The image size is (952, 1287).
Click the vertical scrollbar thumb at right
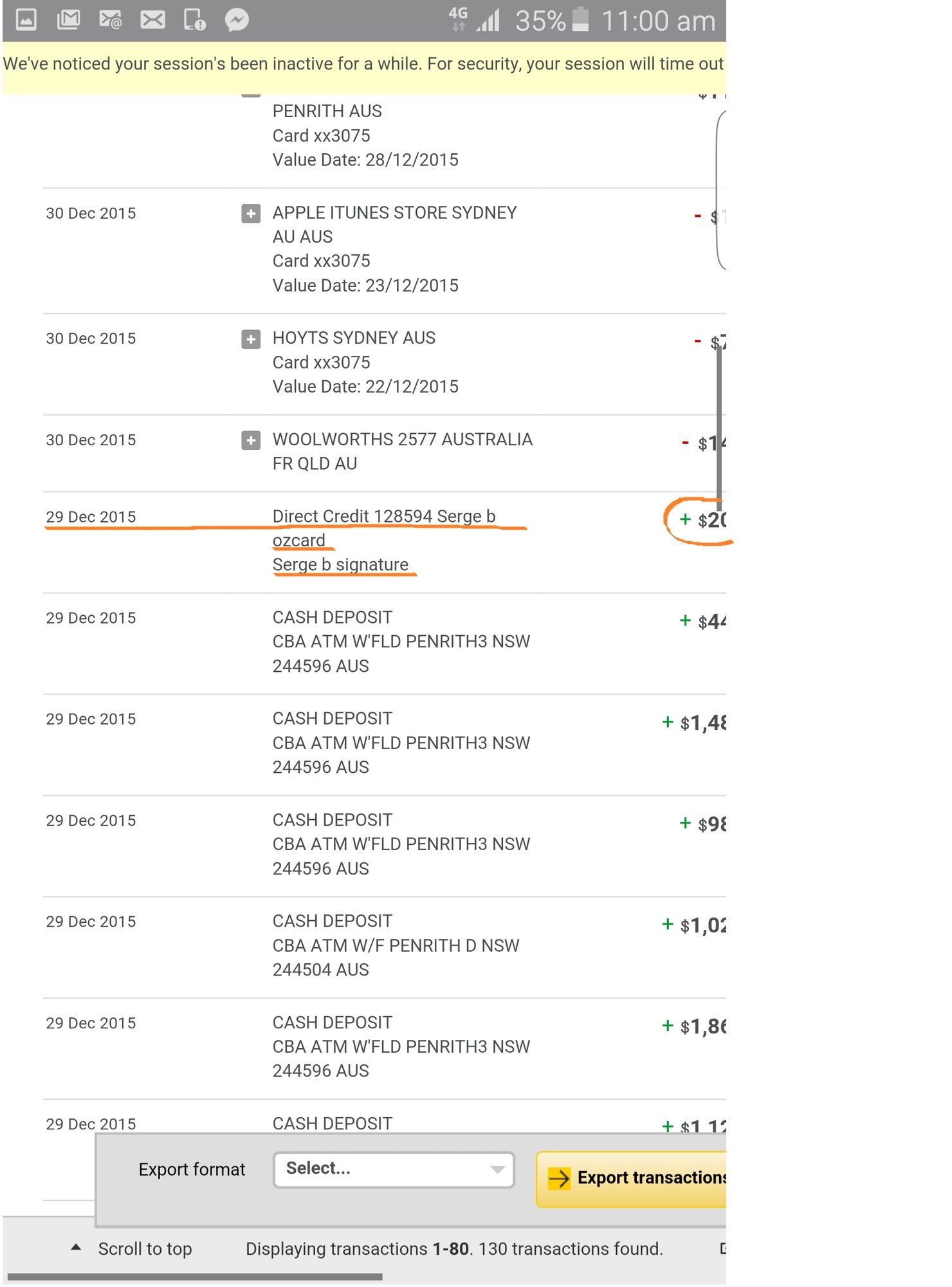point(719,425)
